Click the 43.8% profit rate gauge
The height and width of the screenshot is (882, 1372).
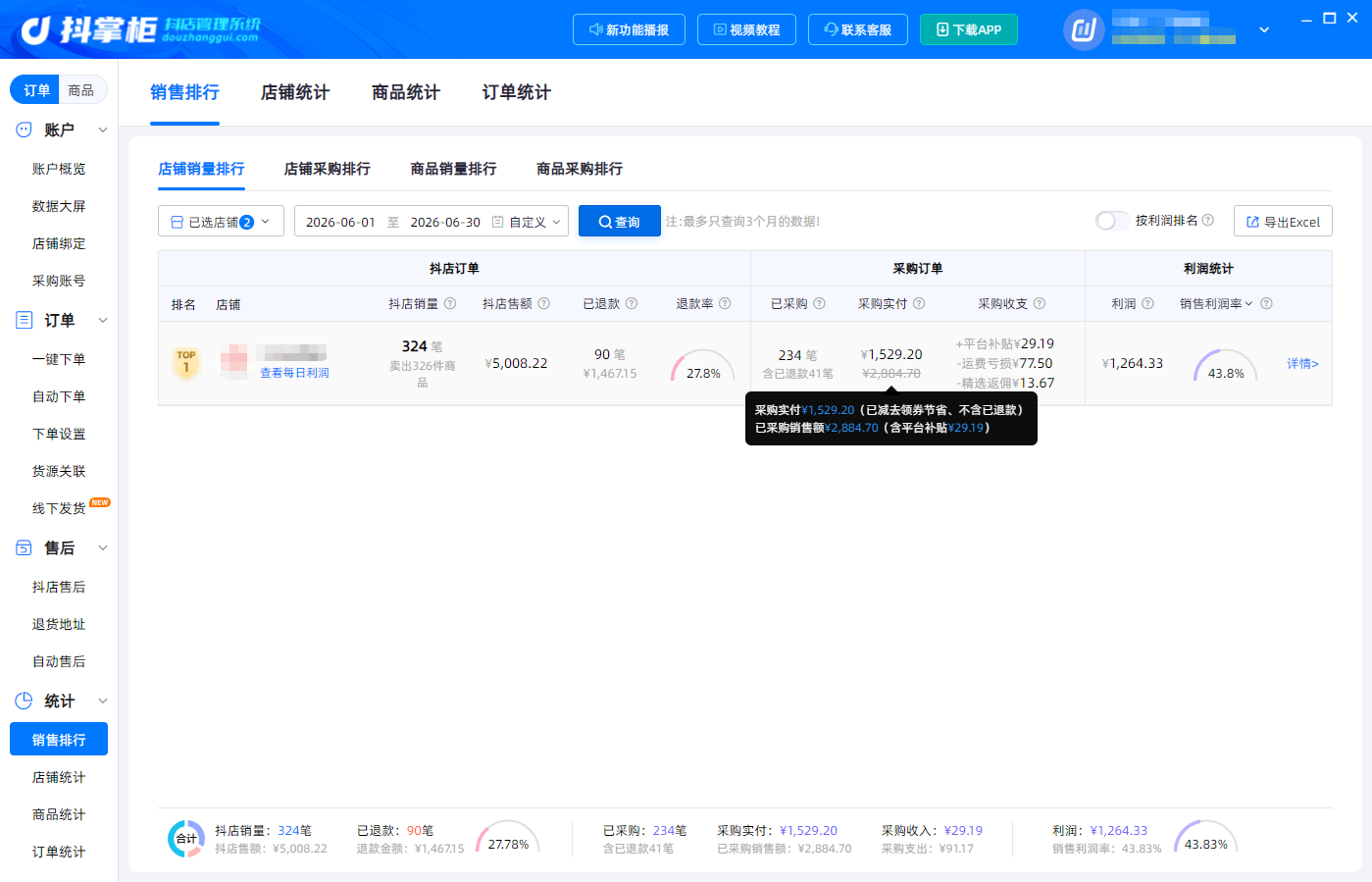[1226, 365]
